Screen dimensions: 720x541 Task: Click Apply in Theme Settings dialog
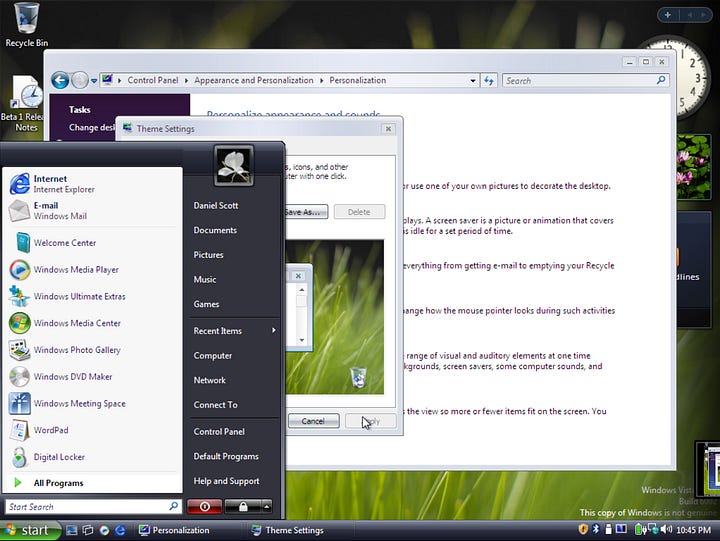tap(371, 421)
